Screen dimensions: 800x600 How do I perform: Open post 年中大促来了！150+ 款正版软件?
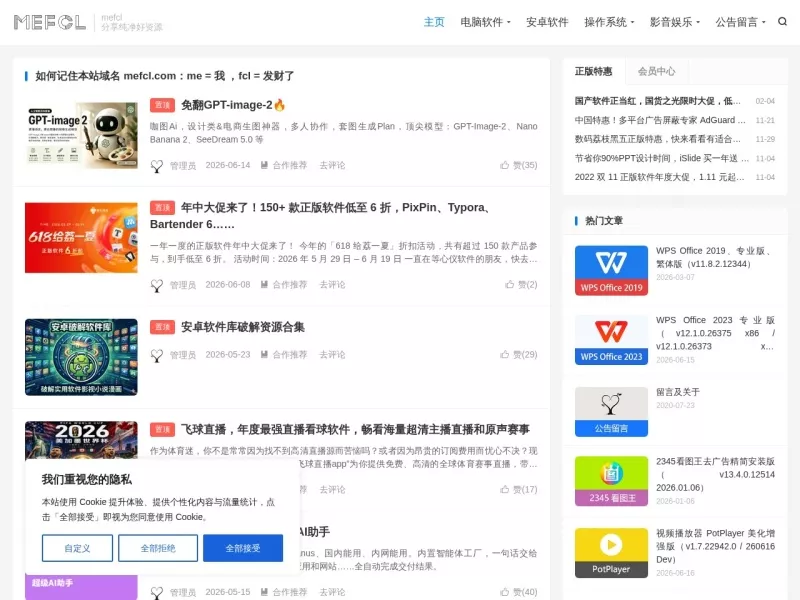(320, 216)
